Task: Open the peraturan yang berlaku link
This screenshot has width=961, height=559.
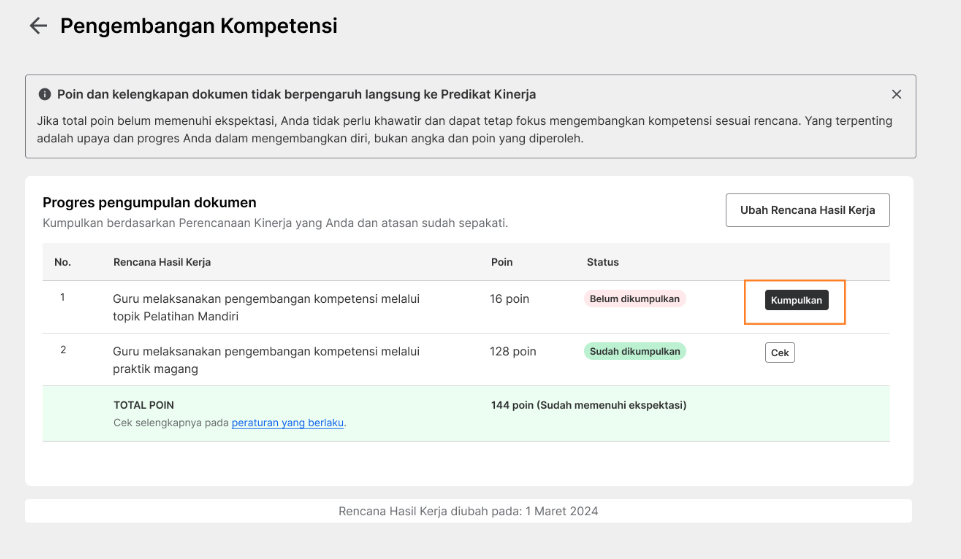Action: click(287, 423)
